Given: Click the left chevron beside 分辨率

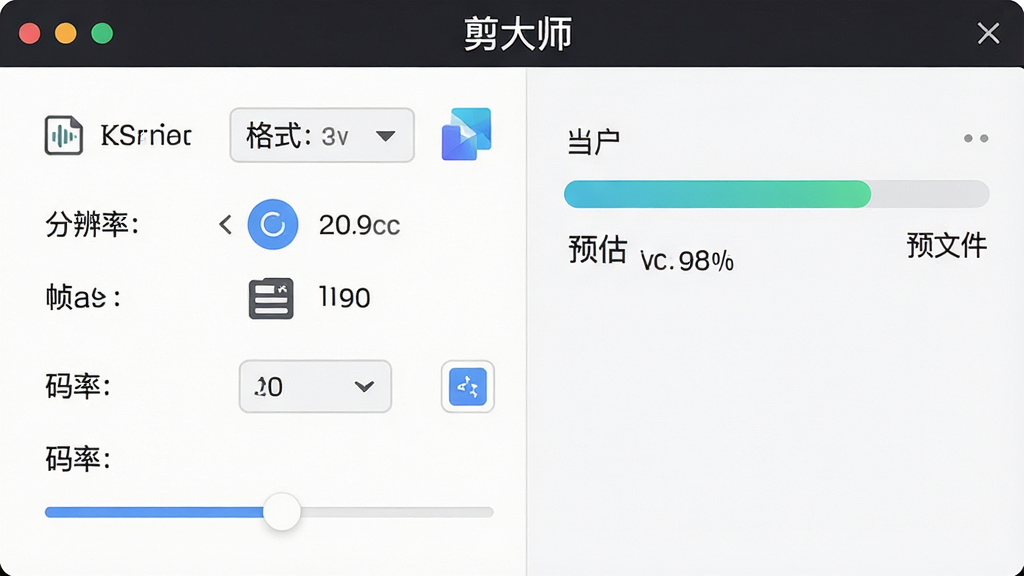Looking at the screenshot, I should pyautogui.click(x=225, y=225).
